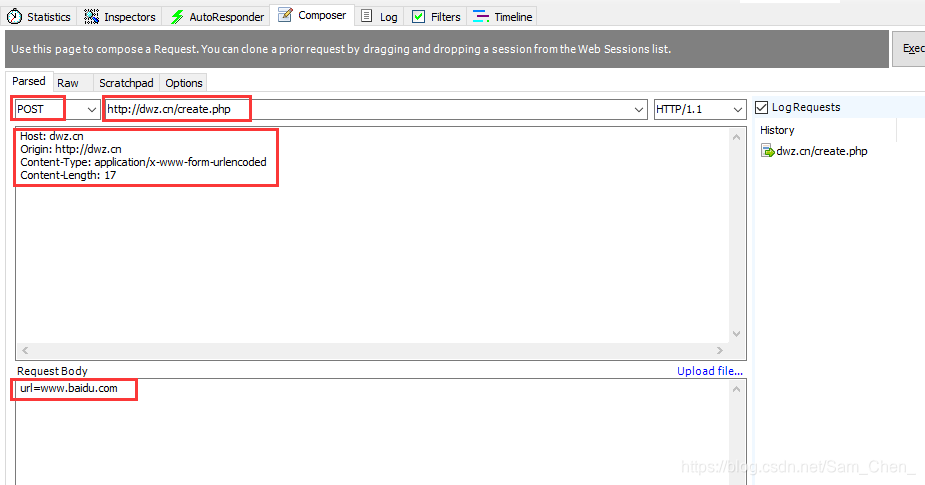Click the headers horizontal scroll-left arrow

[x=25, y=350]
